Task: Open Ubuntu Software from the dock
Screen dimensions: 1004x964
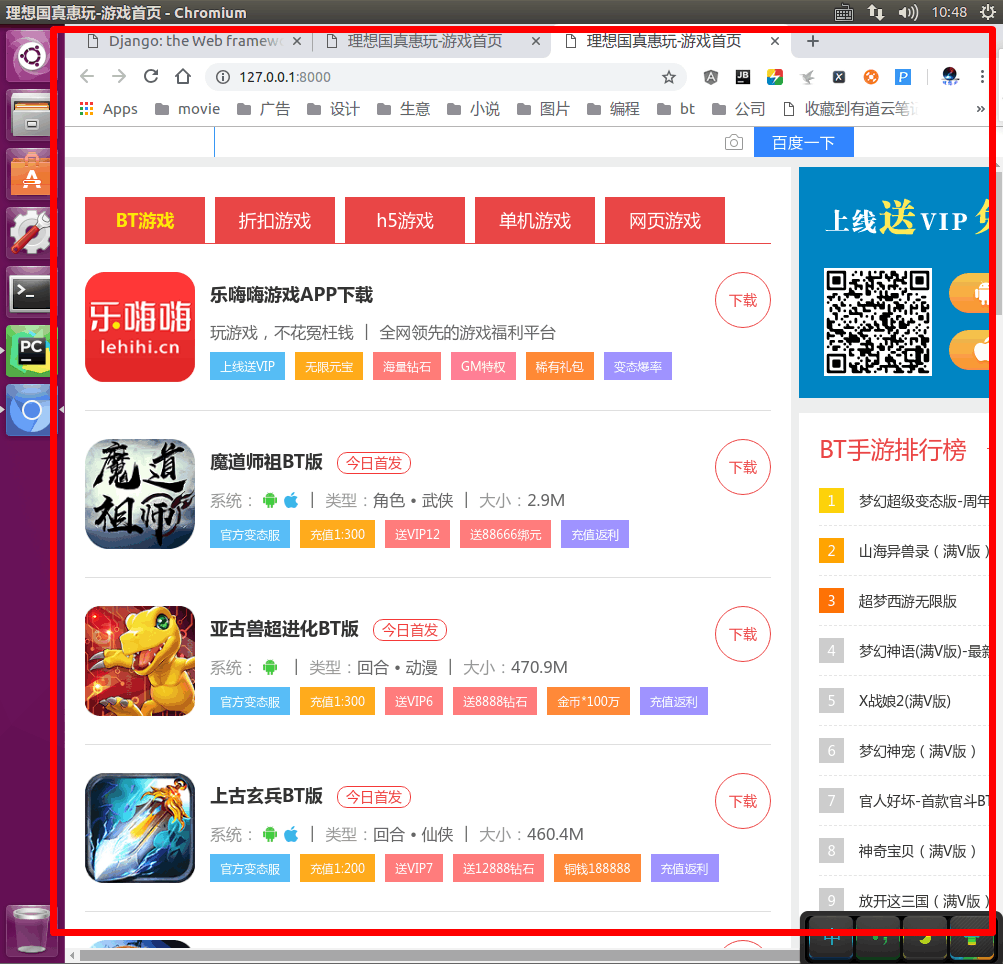Action: pyautogui.click(x=31, y=175)
